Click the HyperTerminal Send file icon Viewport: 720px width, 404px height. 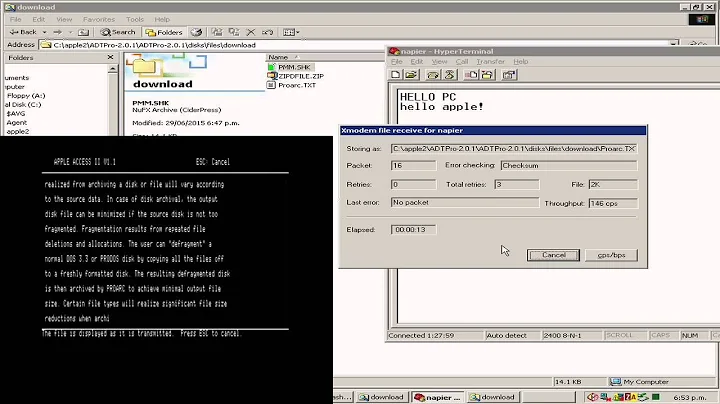click(x=471, y=75)
